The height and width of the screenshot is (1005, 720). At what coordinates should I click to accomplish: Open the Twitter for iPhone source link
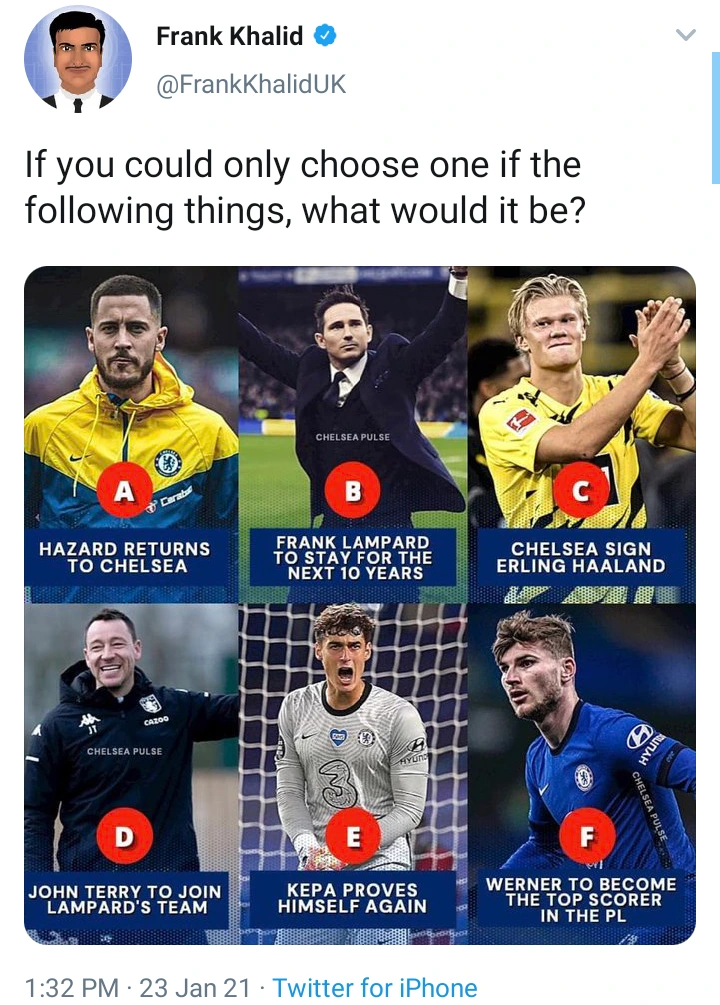click(375, 988)
